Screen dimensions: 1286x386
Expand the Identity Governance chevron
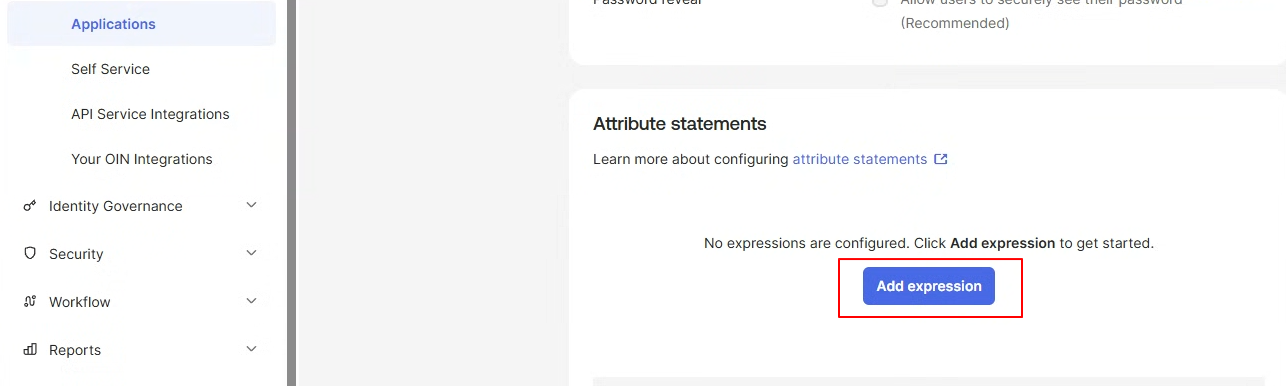tap(251, 205)
